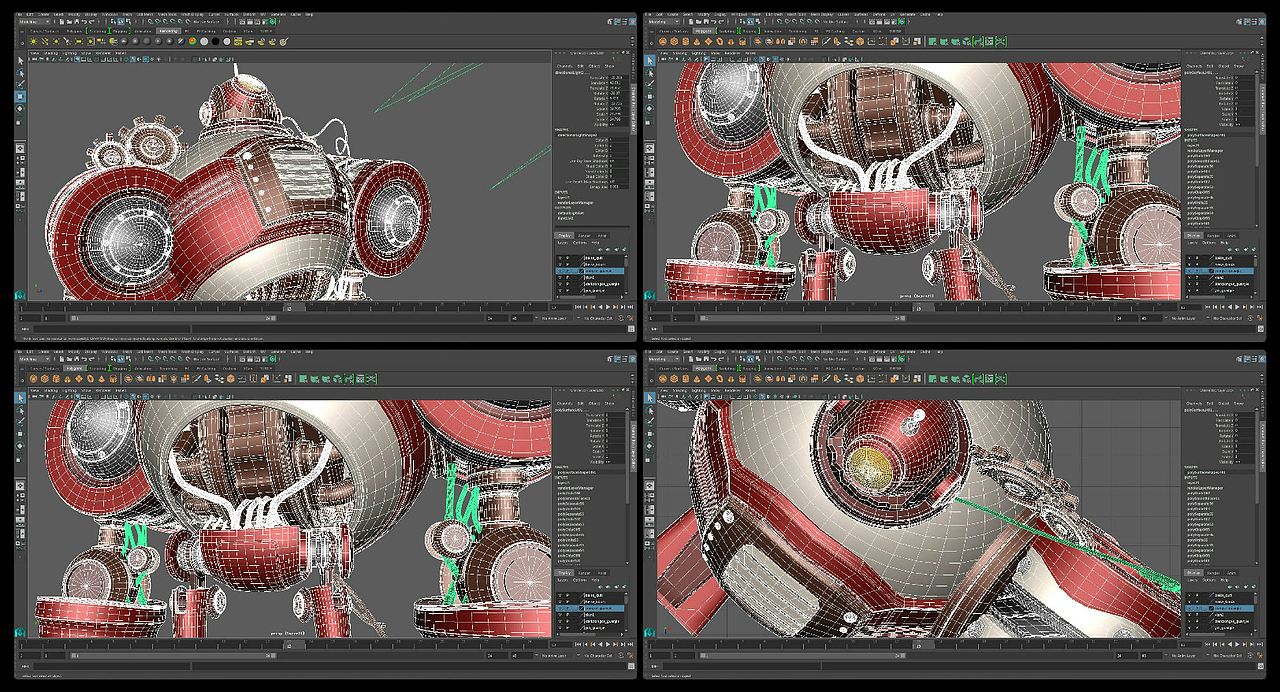The image size is (1280, 692).
Task: Create Point Light from top-left Rendering shelf
Action: [x=56, y=41]
